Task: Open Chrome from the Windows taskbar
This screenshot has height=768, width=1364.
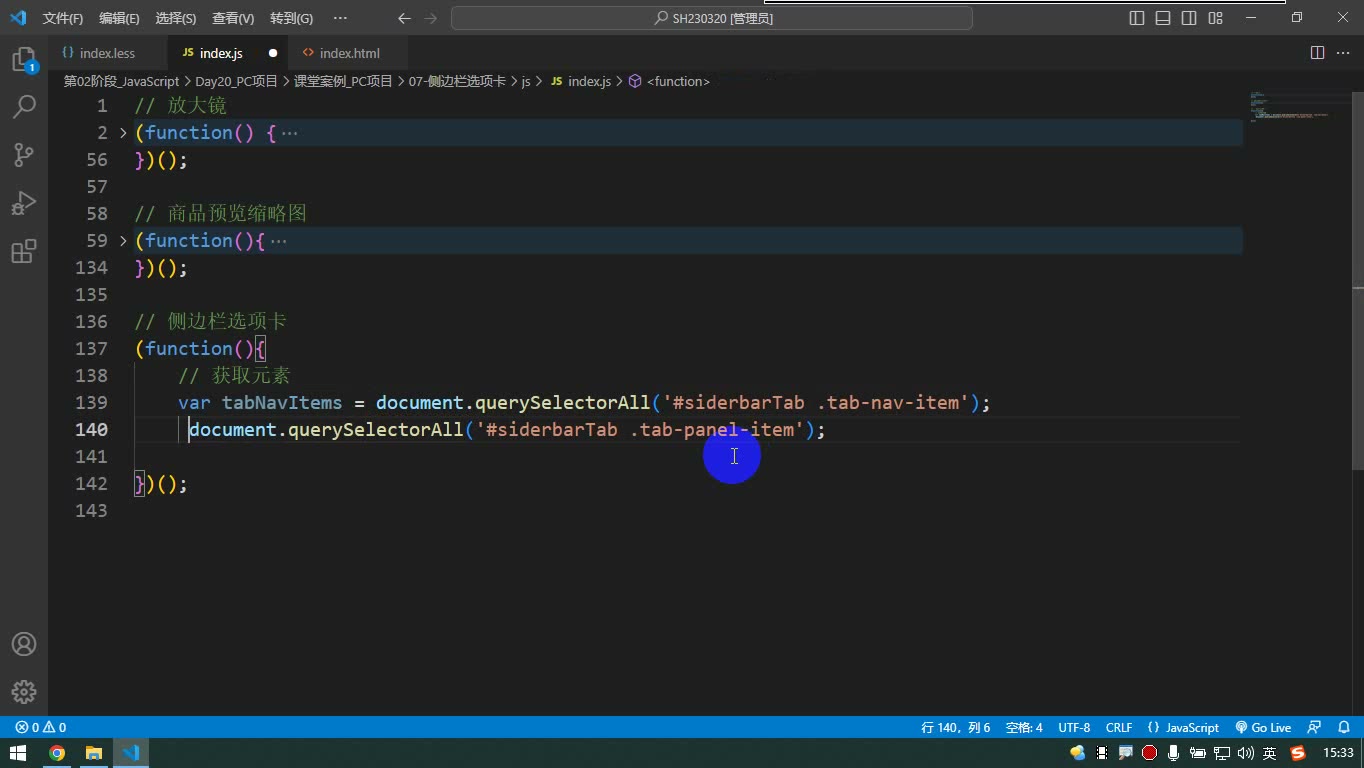Action: click(57, 753)
